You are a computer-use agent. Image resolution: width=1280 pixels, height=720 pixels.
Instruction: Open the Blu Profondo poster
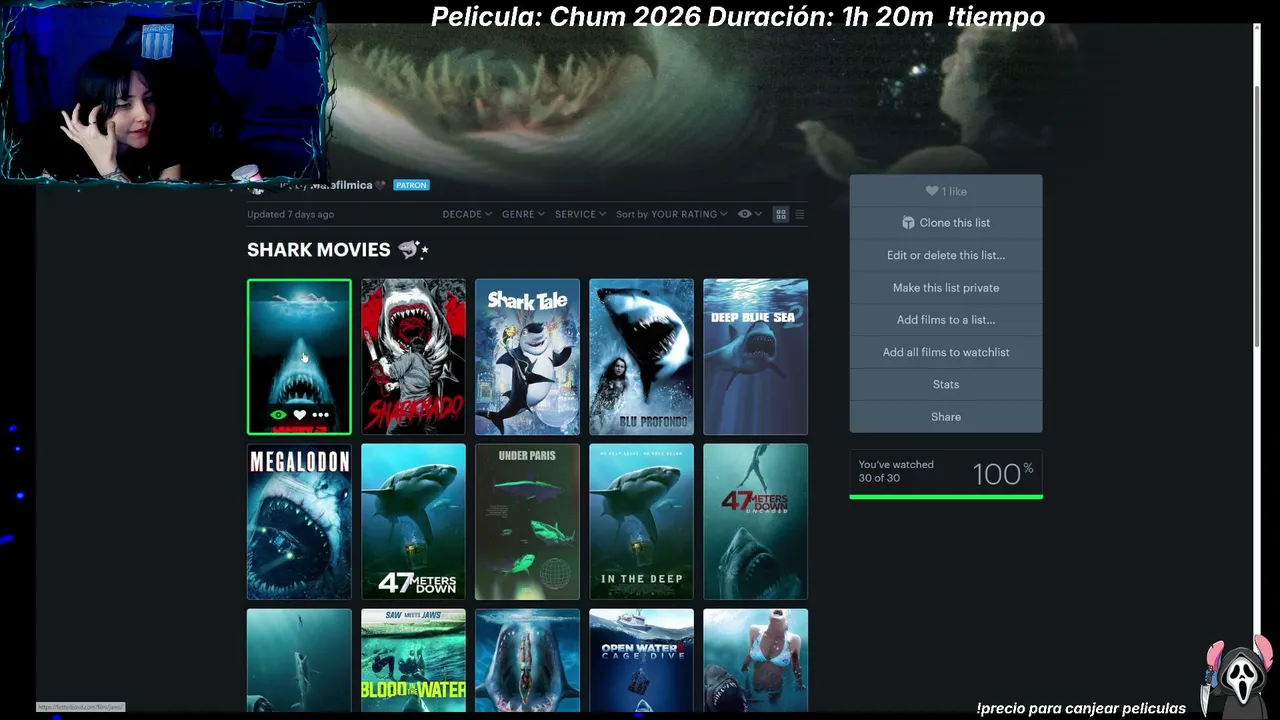coord(641,357)
